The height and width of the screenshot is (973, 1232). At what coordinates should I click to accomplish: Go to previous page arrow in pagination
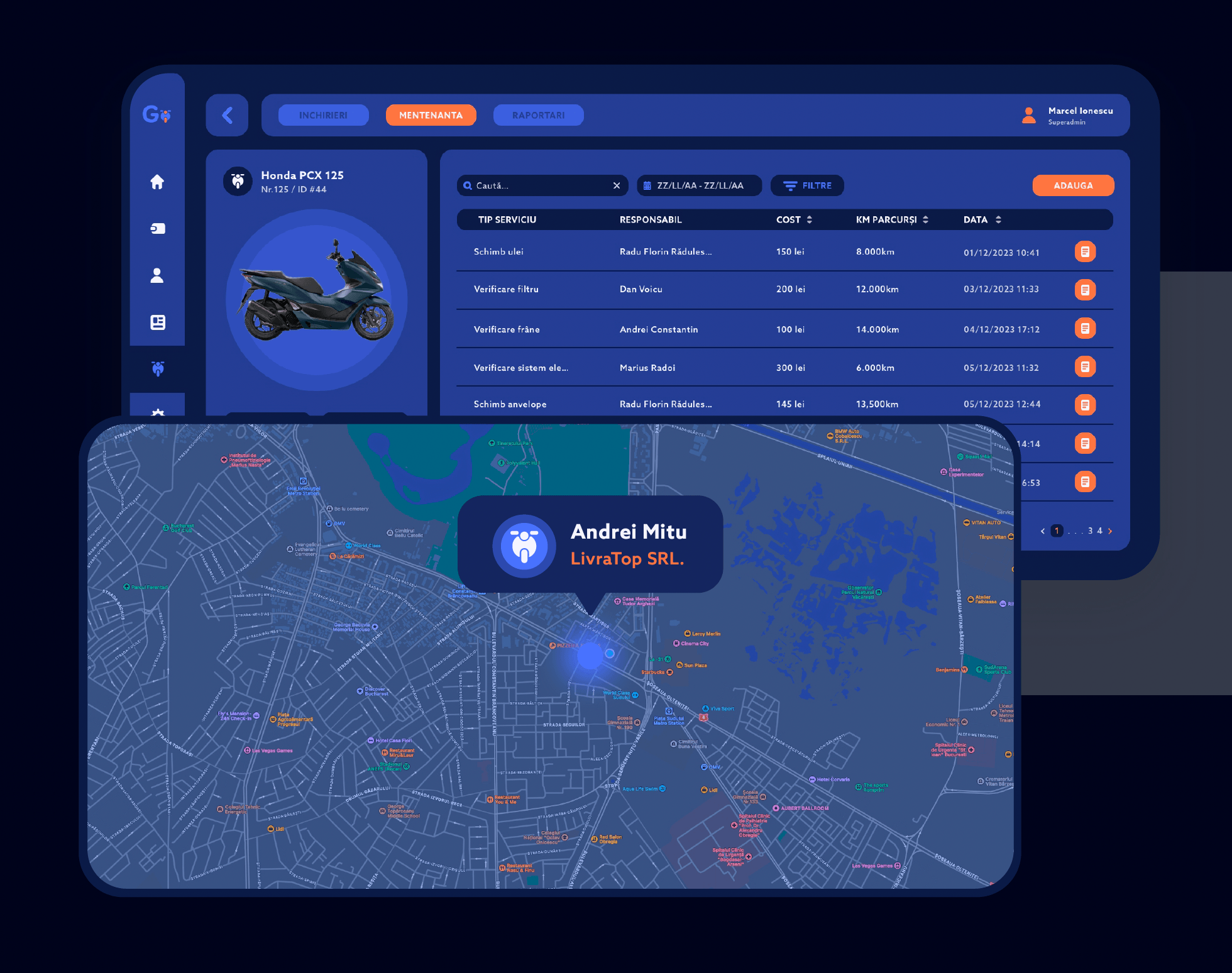pyautogui.click(x=1043, y=531)
